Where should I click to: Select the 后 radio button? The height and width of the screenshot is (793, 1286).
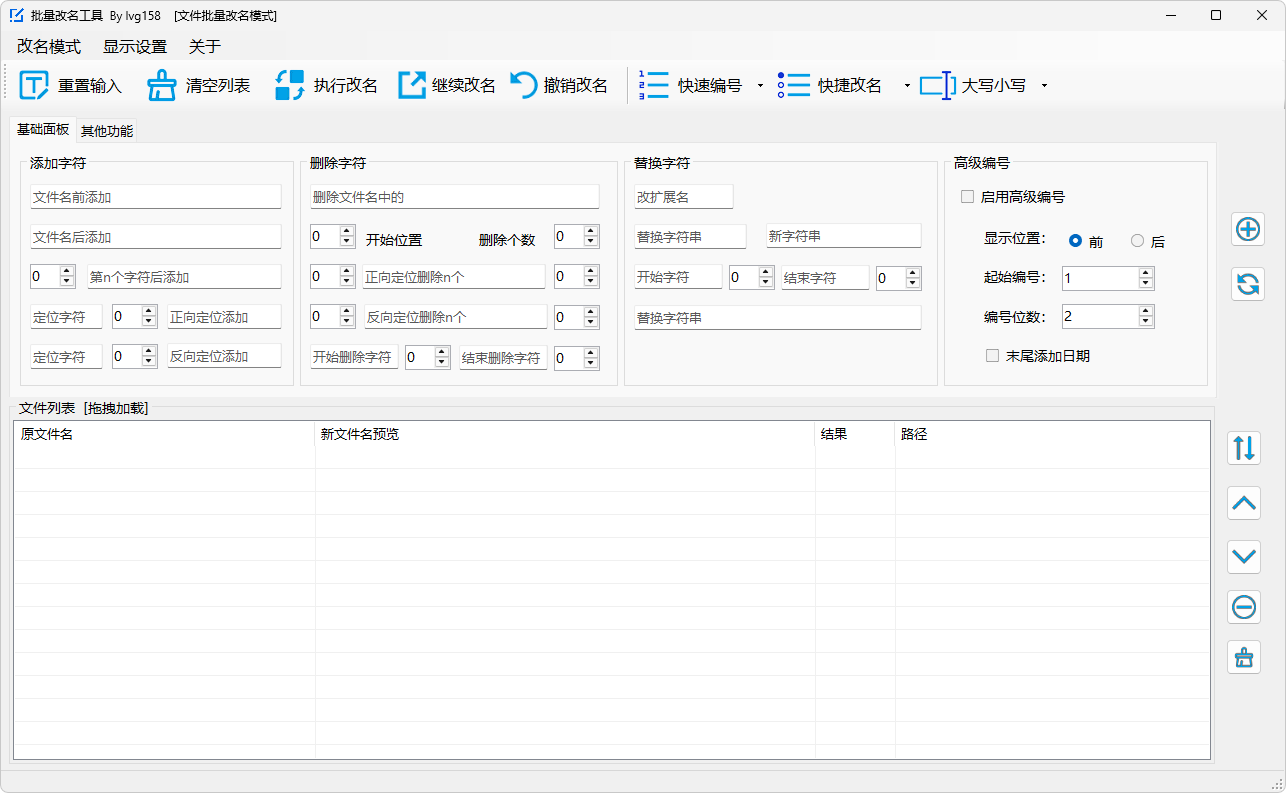click(1137, 241)
